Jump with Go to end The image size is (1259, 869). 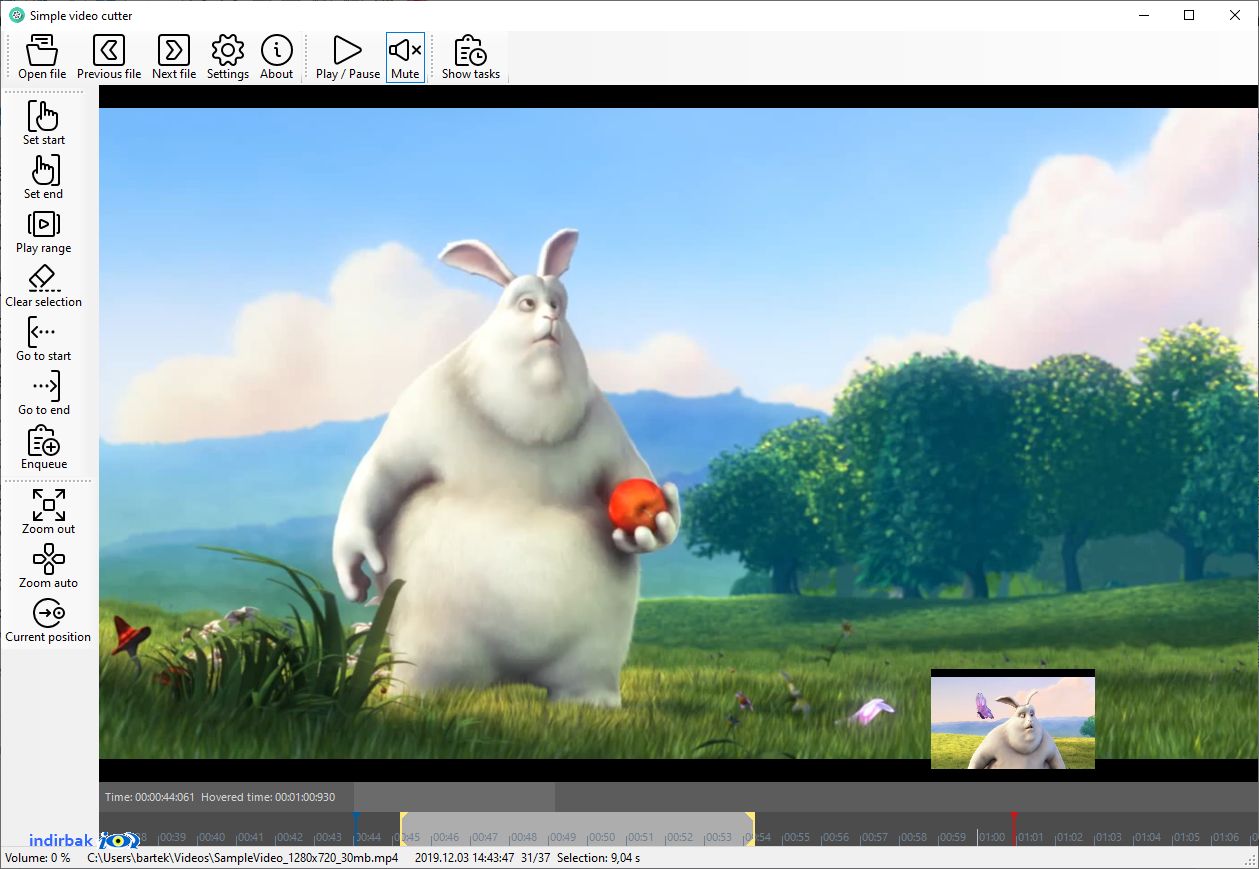44,392
